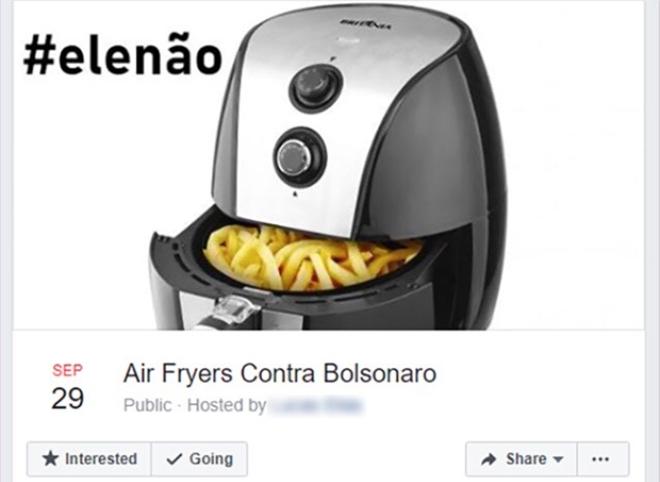Click the Public privacy label
This screenshot has width=660, height=482.
[x=147, y=405]
